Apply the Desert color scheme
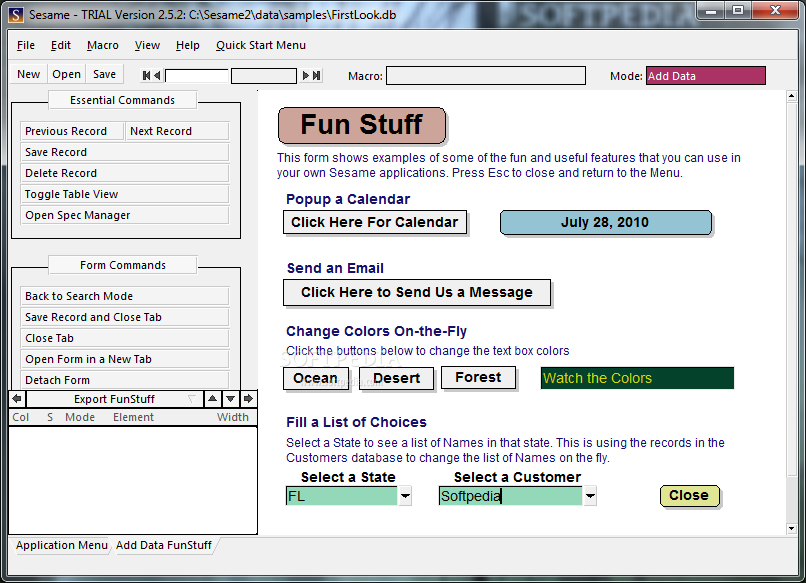Screen dimensions: 806x583 (x=396, y=378)
